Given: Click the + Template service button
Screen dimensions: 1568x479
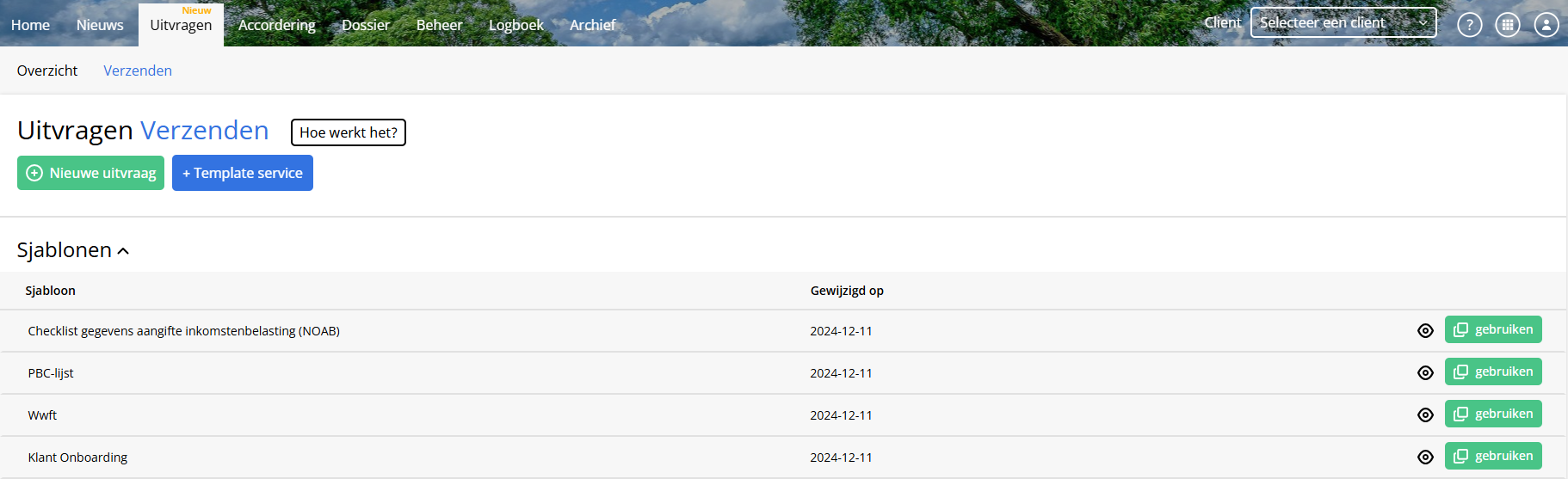Looking at the screenshot, I should click(243, 173).
